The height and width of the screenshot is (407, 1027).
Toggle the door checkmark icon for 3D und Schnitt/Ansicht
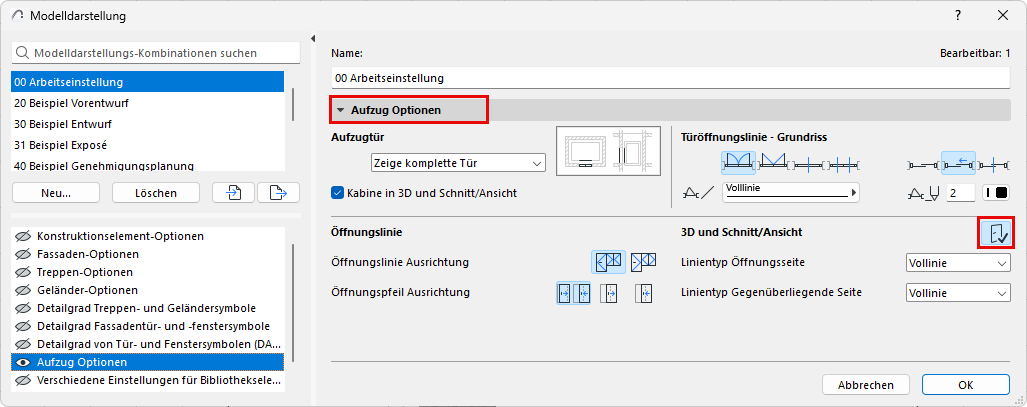(x=996, y=233)
